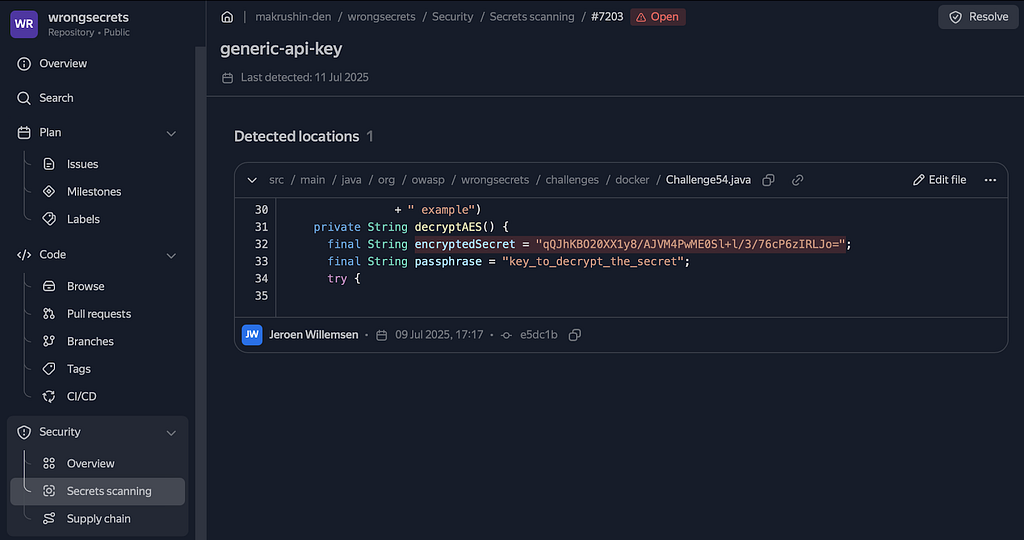Image resolution: width=1024 pixels, height=540 pixels.
Task: Collapse the Challenge54.java code block
Action: 251,180
